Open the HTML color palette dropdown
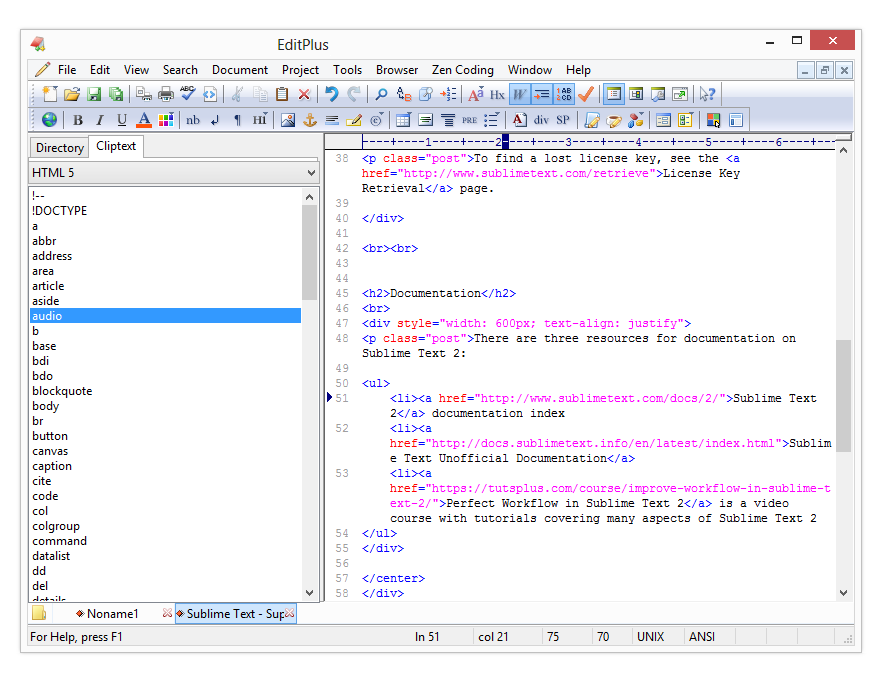Viewport: 887px width, 677px height. tap(166, 120)
